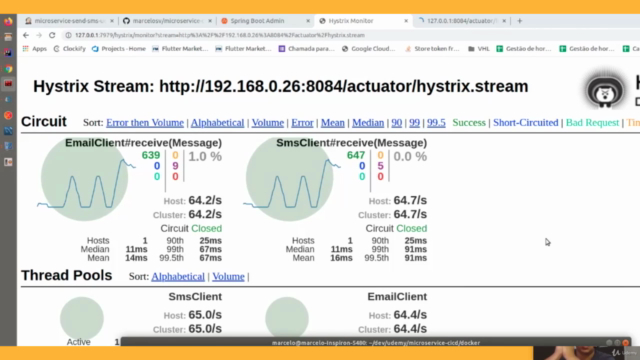Open a new browser tab with plus
The height and width of the screenshot is (360, 640).
tap(520, 21)
